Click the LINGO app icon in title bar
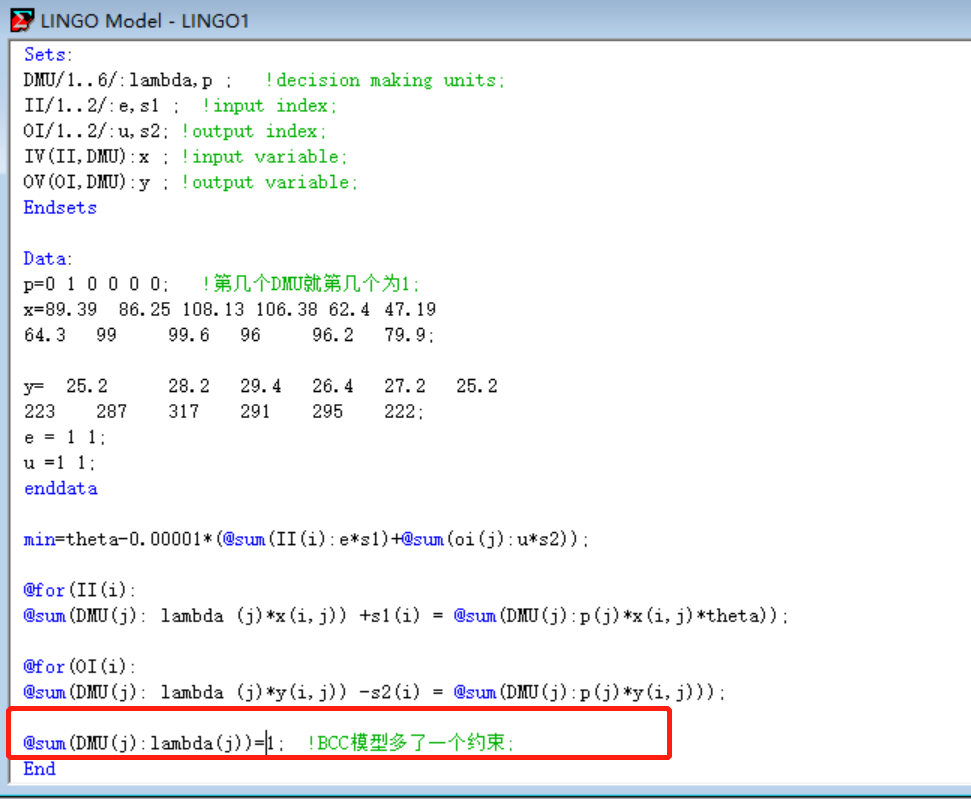Screen dimensions: 971x799 point(22,20)
